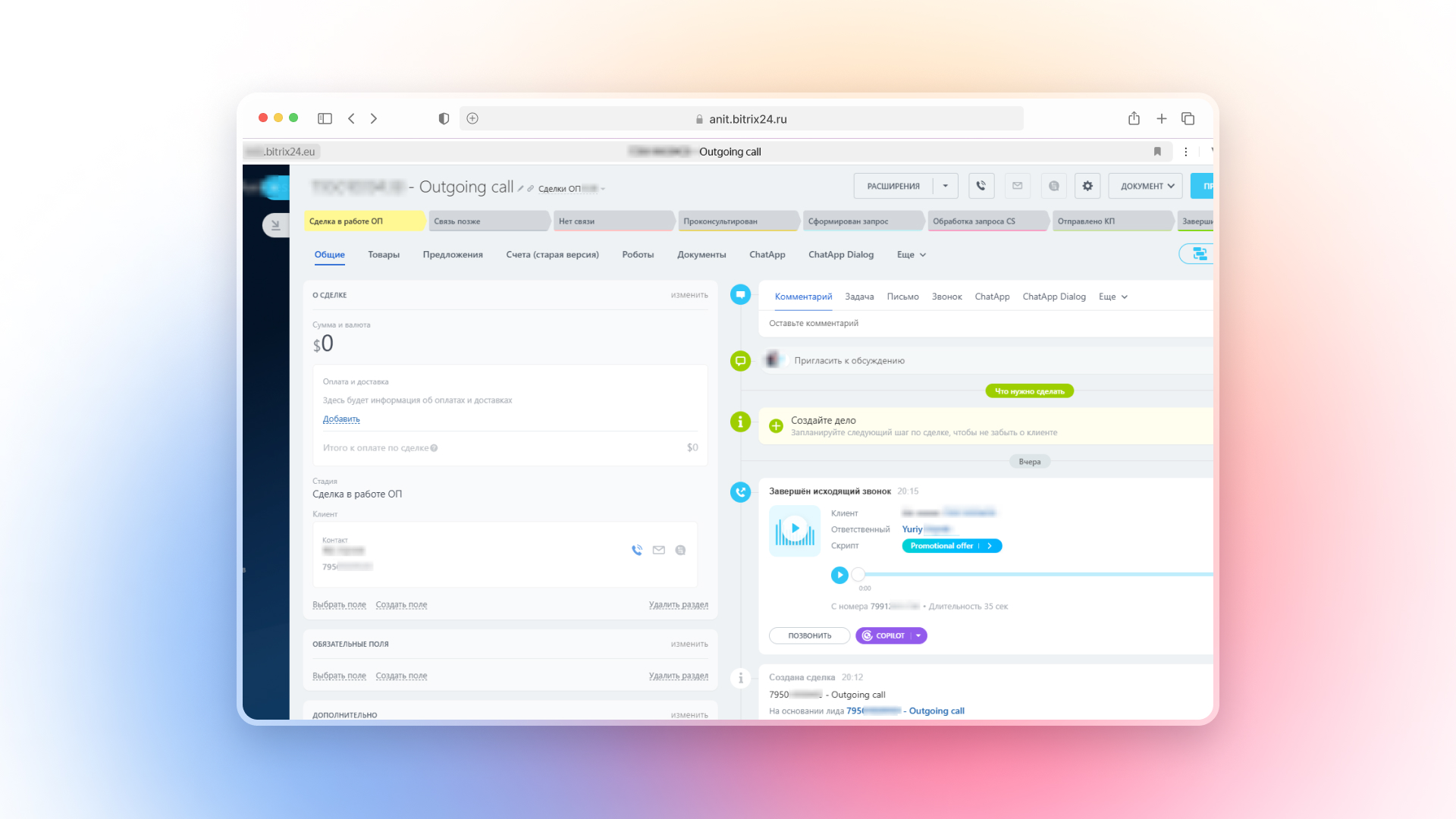The image size is (1456, 819).
Task: Click the bookmark icon in Outgoing call bar
Action: [x=1157, y=152]
